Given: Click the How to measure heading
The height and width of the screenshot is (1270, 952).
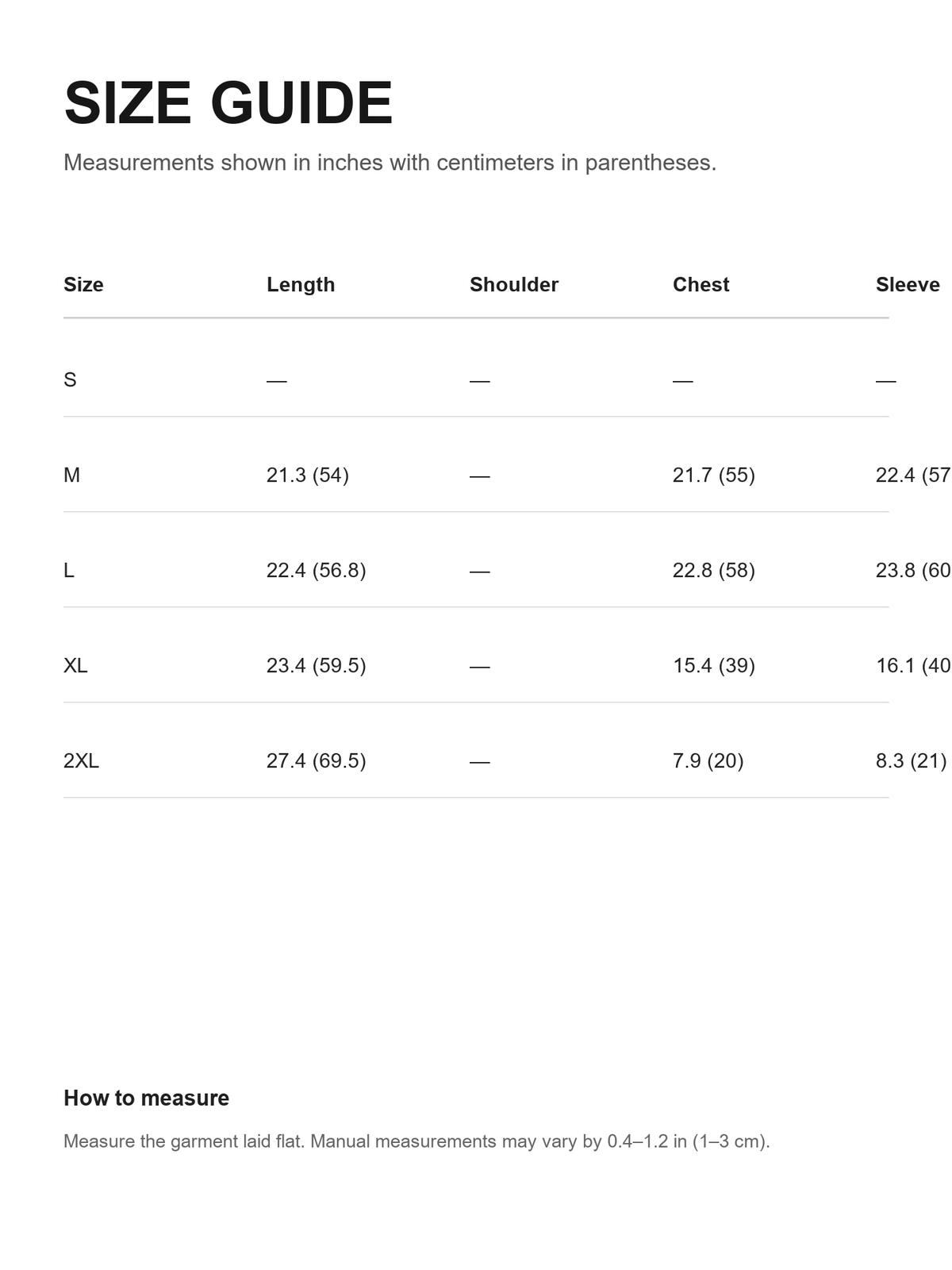Looking at the screenshot, I should [x=146, y=1098].
